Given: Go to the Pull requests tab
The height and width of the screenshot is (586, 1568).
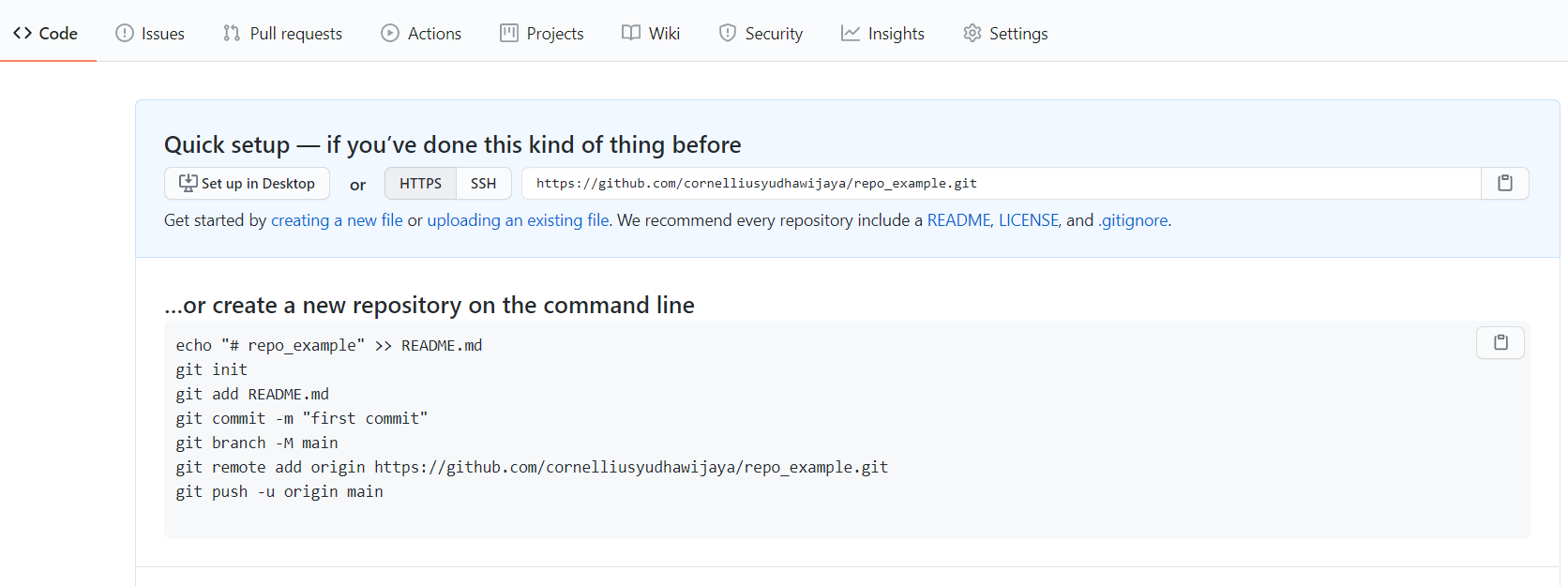Looking at the screenshot, I should (x=295, y=34).
